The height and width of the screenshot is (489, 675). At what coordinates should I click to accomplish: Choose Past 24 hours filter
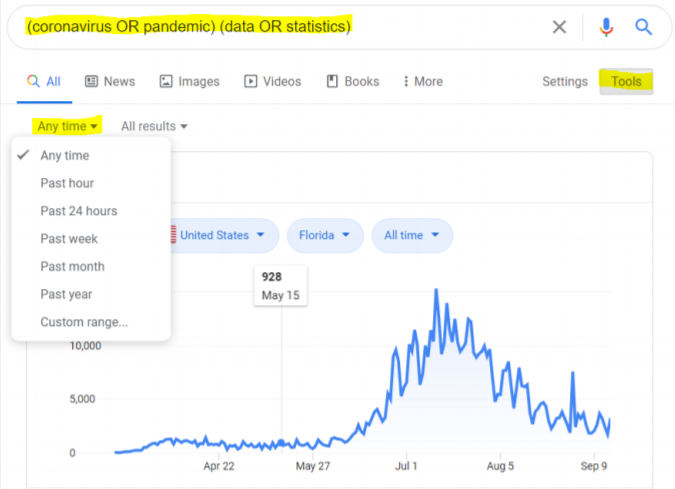click(79, 211)
